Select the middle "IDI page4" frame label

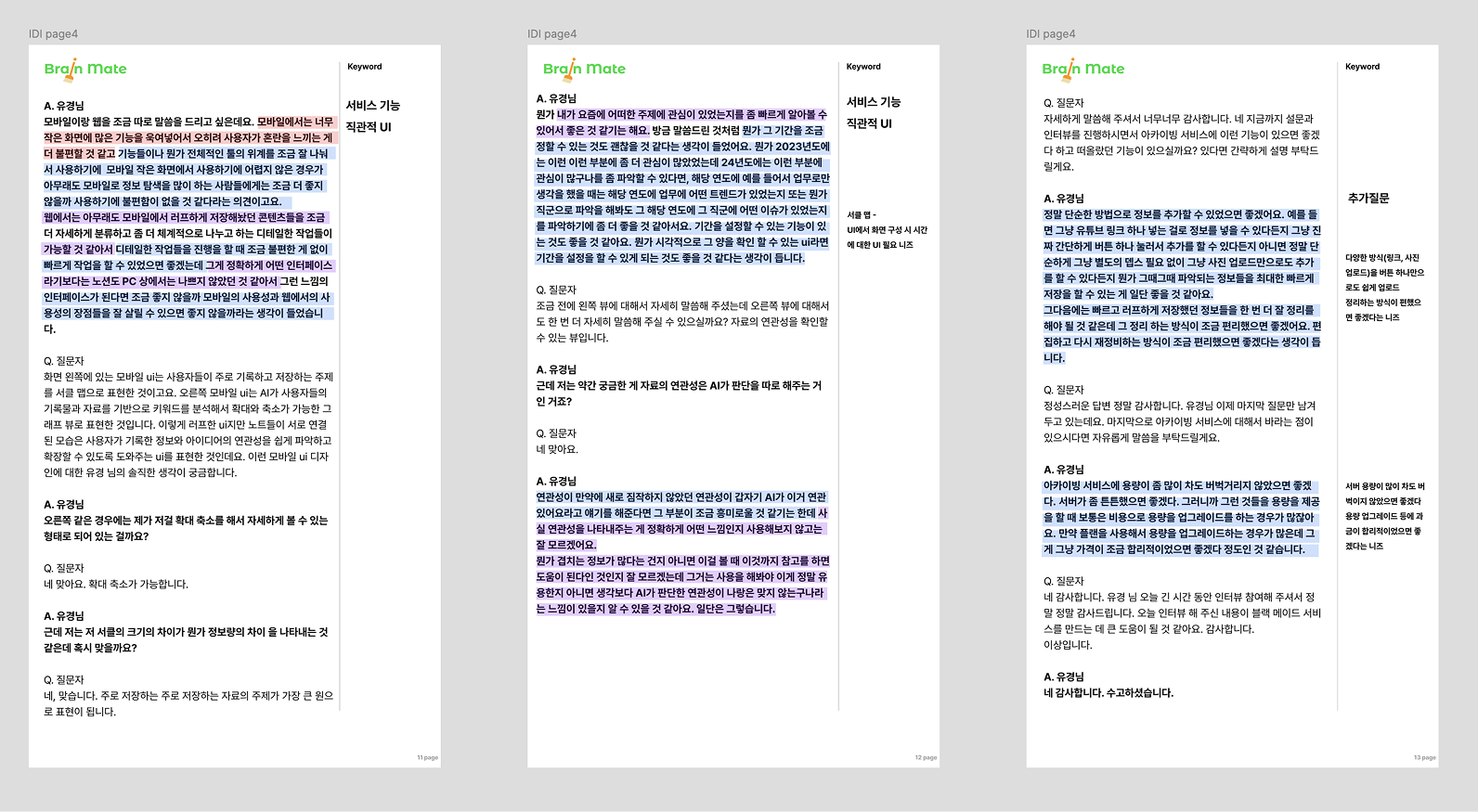551,34
